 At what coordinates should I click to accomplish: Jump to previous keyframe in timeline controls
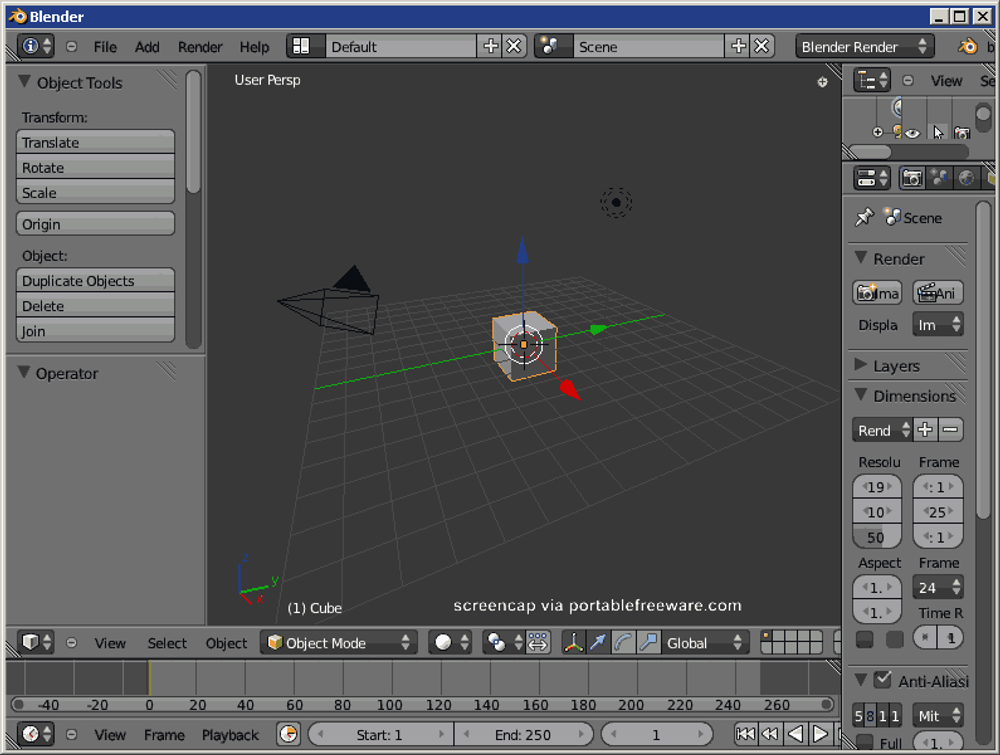pos(770,734)
